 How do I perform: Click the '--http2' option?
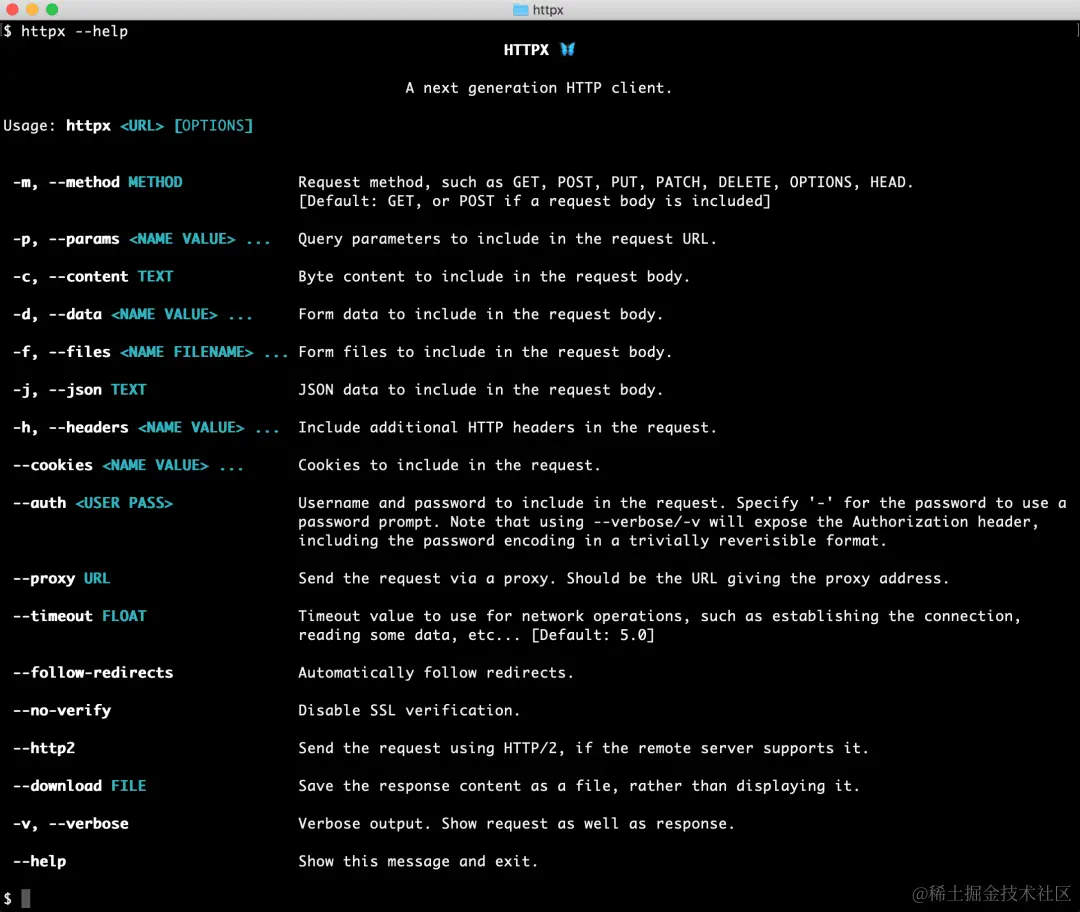point(43,748)
